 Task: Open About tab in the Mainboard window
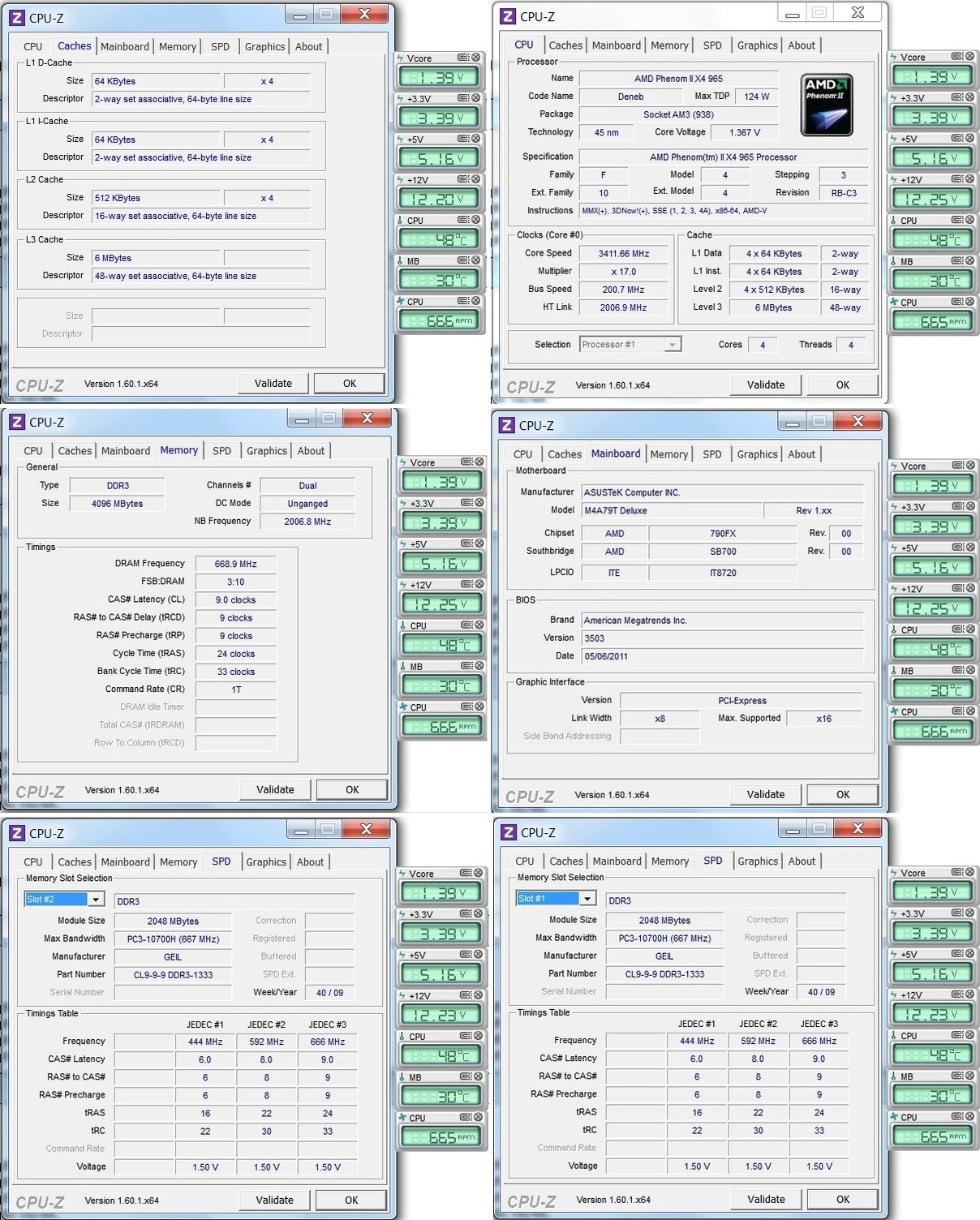pyautogui.click(x=802, y=454)
